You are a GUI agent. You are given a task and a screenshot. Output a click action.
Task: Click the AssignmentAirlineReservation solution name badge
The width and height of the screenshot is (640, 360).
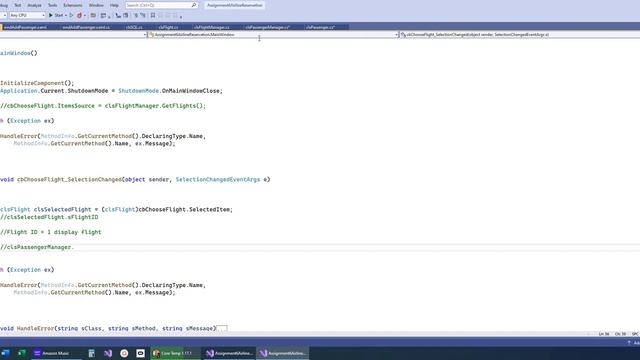235,5
